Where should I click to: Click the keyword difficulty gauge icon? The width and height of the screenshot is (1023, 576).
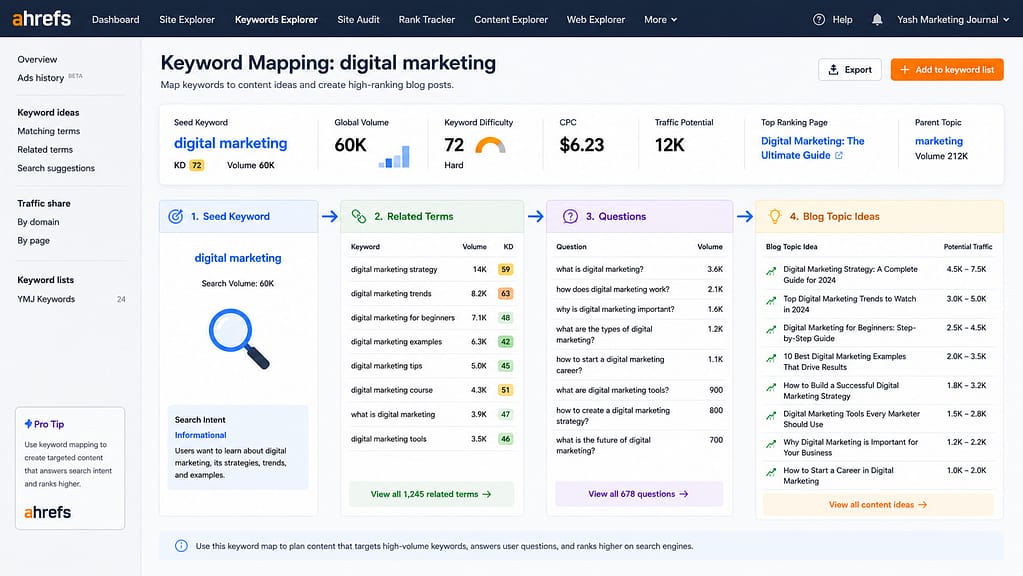490,145
